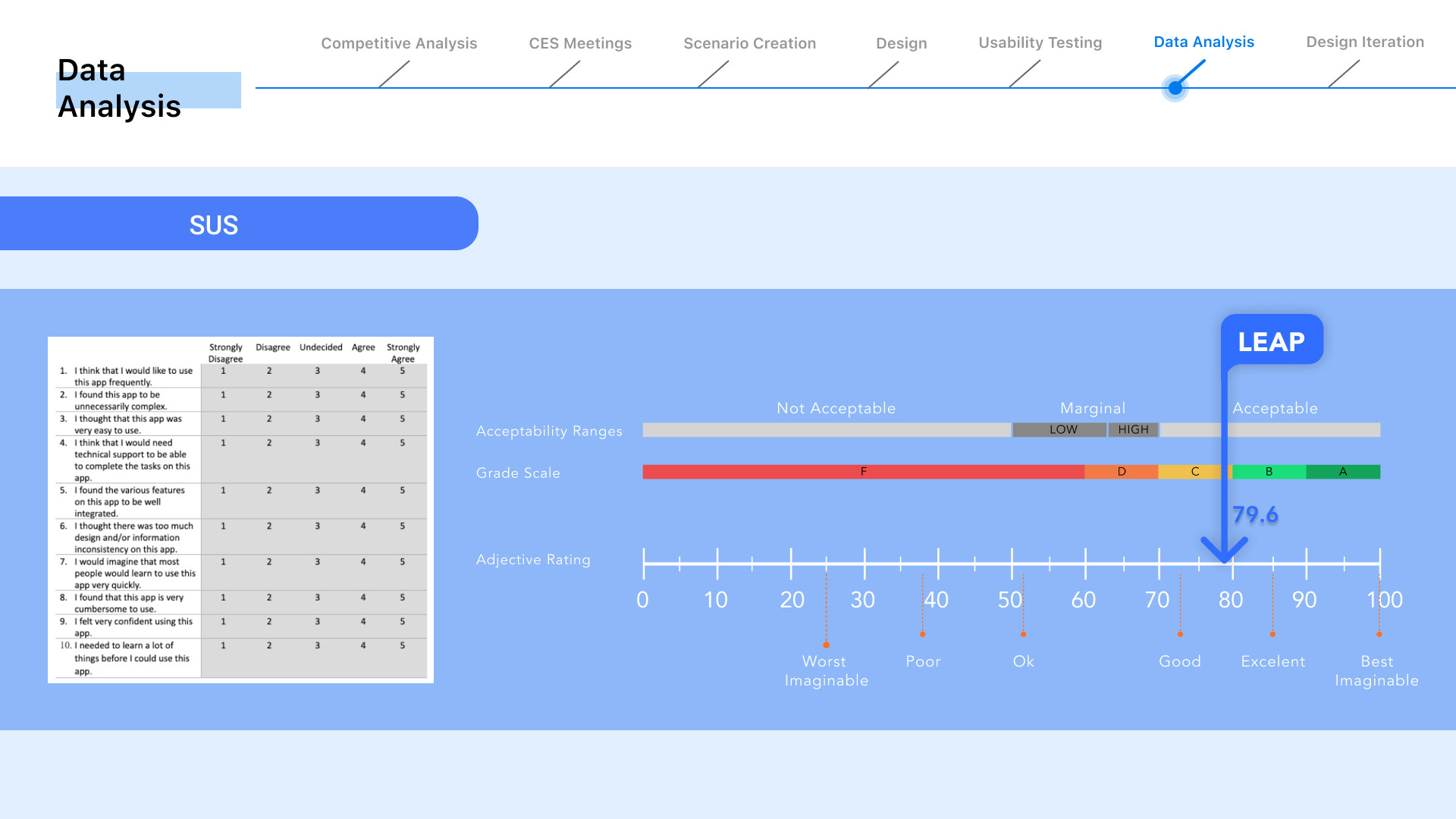The image size is (1456, 819).
Task: Click question 3 'very easy to use'
Action: click(127, 424)
